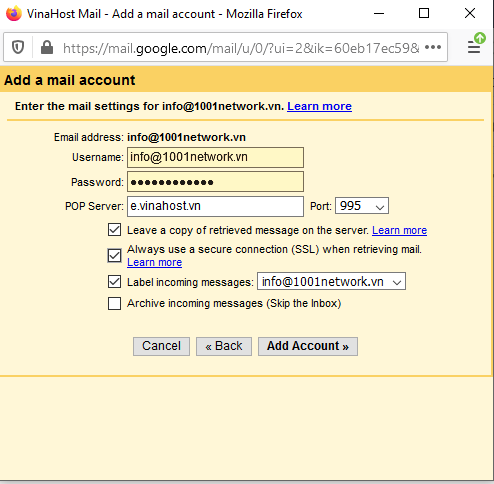Click the 'Archive incoming messages (Skip the Inbox)' text
The height and width of the screenshot is (484, 494).
coord(234,303)
